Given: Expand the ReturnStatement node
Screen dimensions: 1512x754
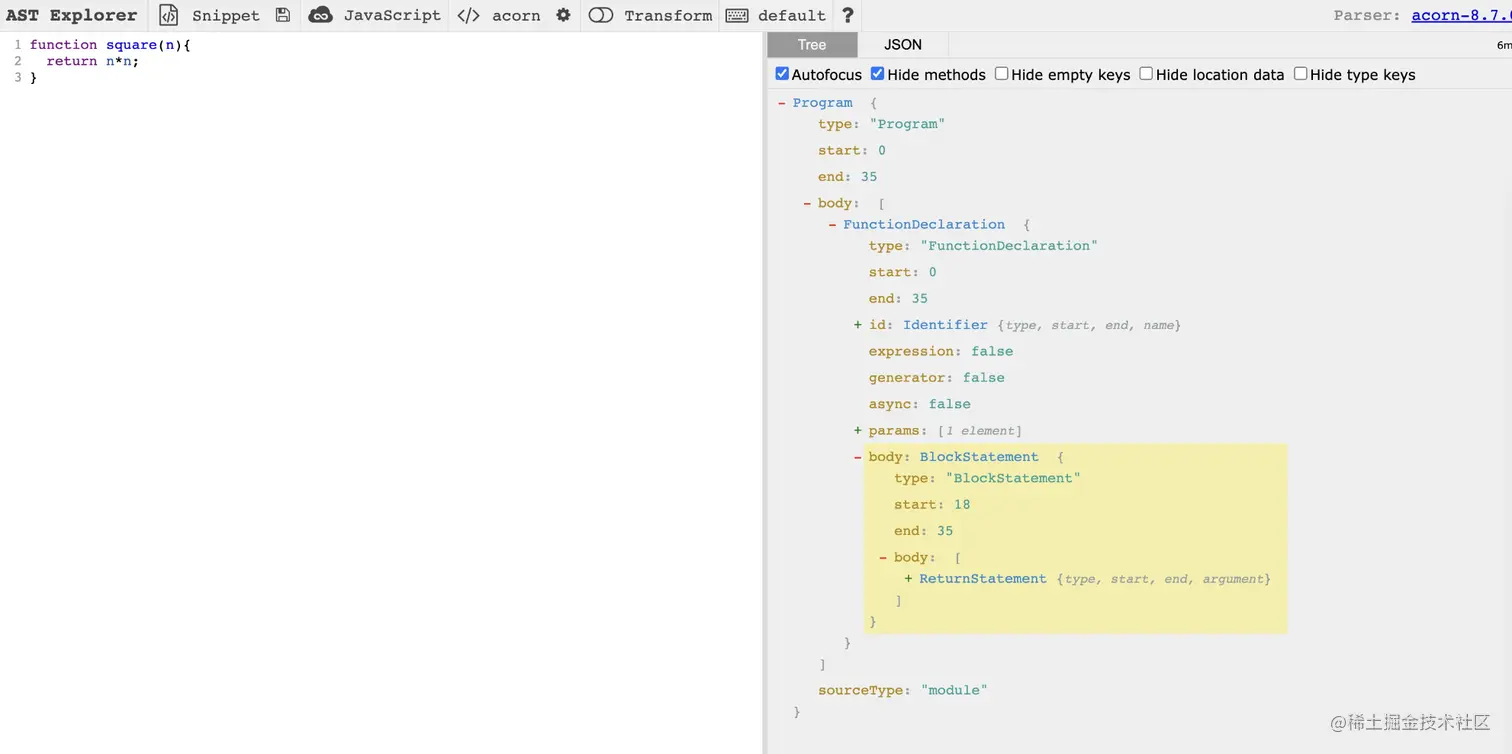Looking at the screenshot, I should (x=908, y=579).
